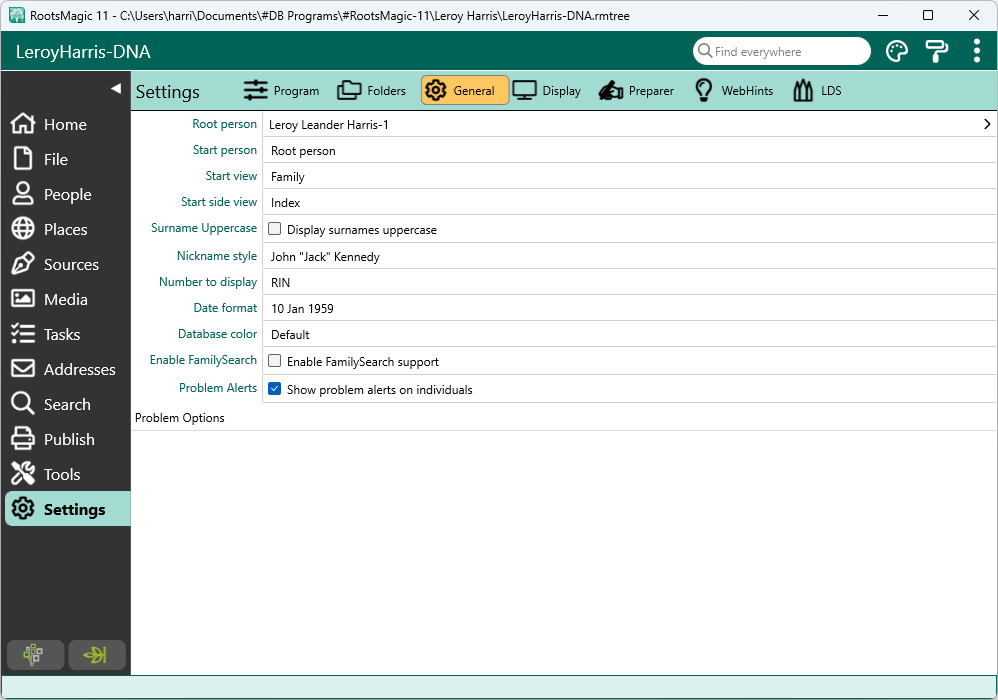Viewport: 998px width, 700px height.
Task: Toggle Display surnames uppercase checkbox
Action: coord(275,229)
